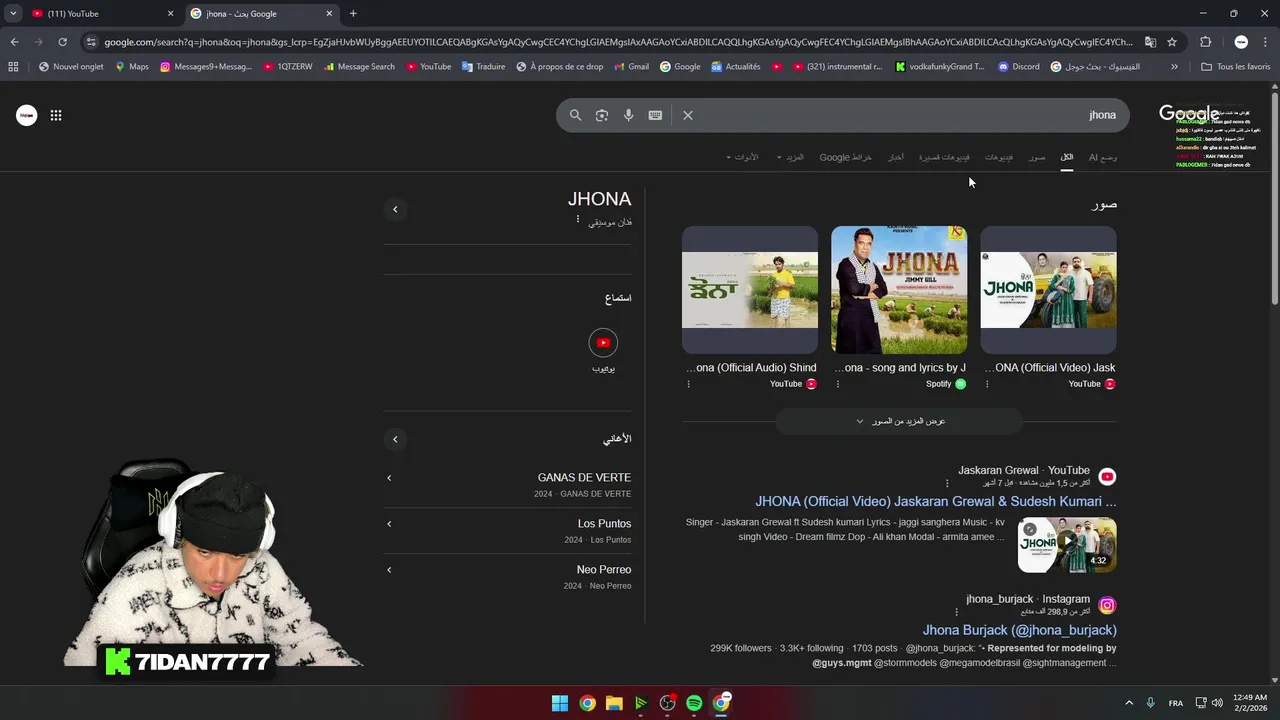Open the Discord bookmark
1280x720 pixels.
pyautogui.click(x=1018, y=67)
